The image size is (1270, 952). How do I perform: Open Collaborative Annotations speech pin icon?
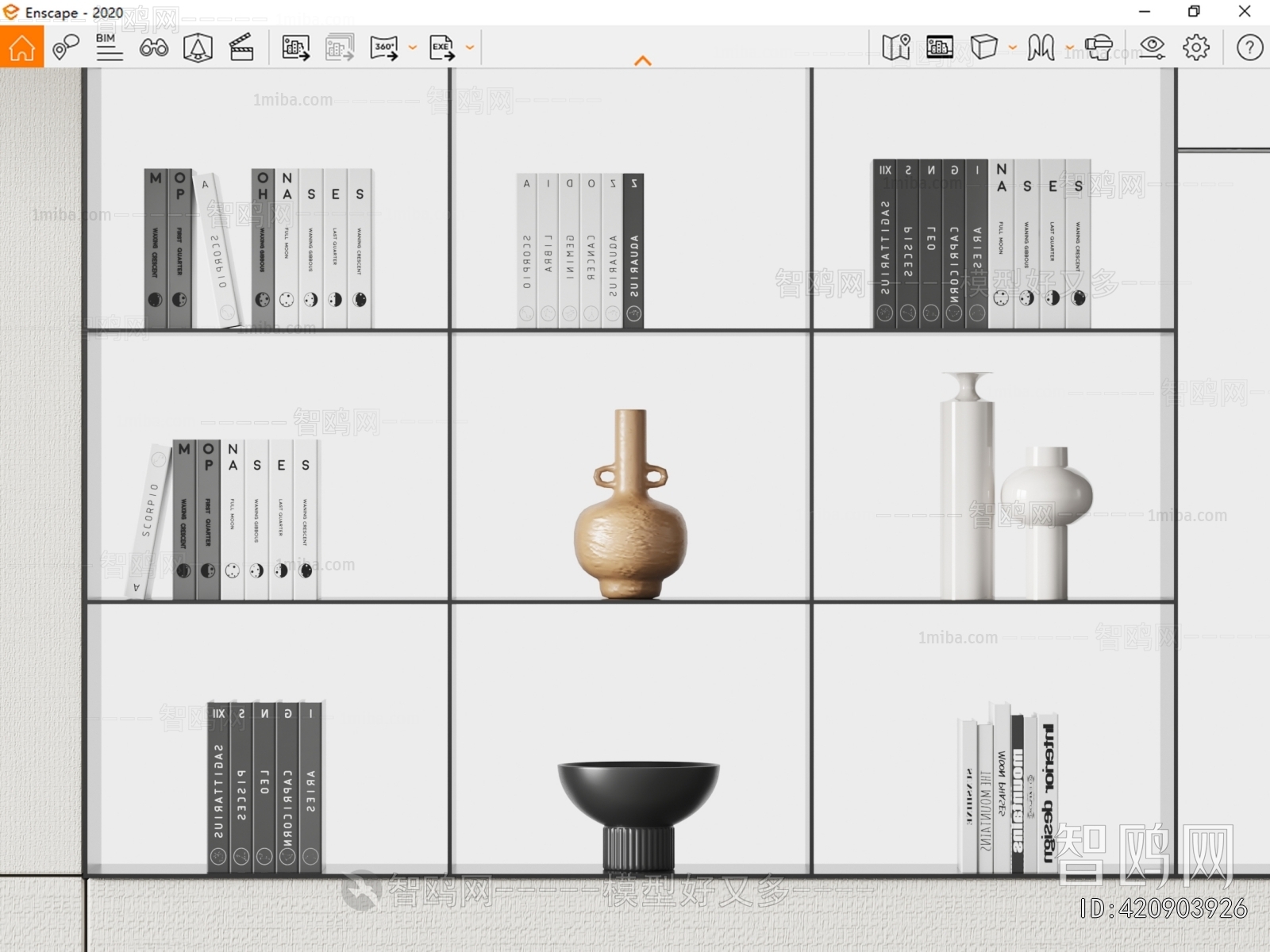[x=65, y=48]
